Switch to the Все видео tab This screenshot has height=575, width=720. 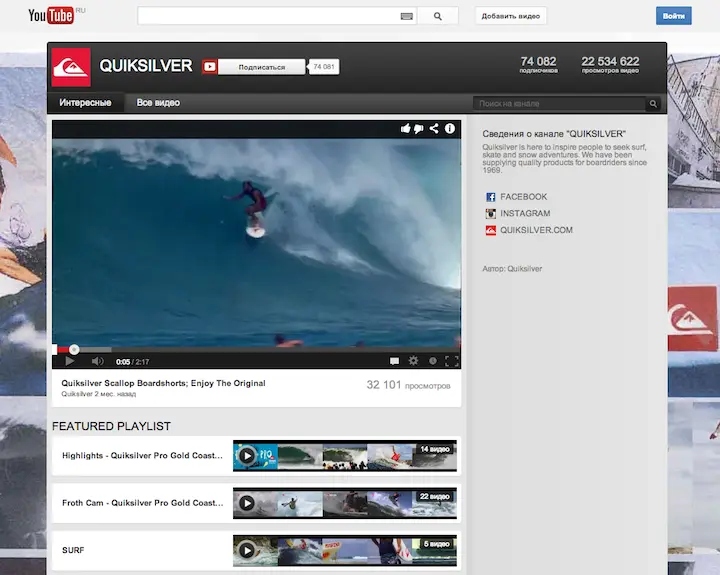(x=158, y=103)
